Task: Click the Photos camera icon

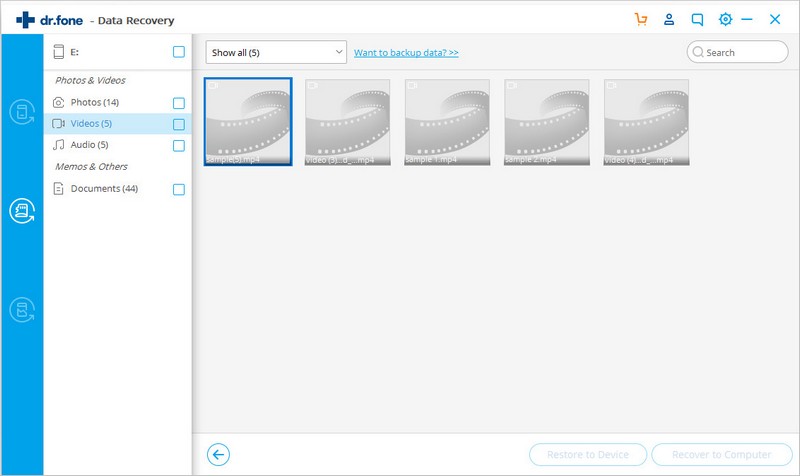Action: (59, 103)
